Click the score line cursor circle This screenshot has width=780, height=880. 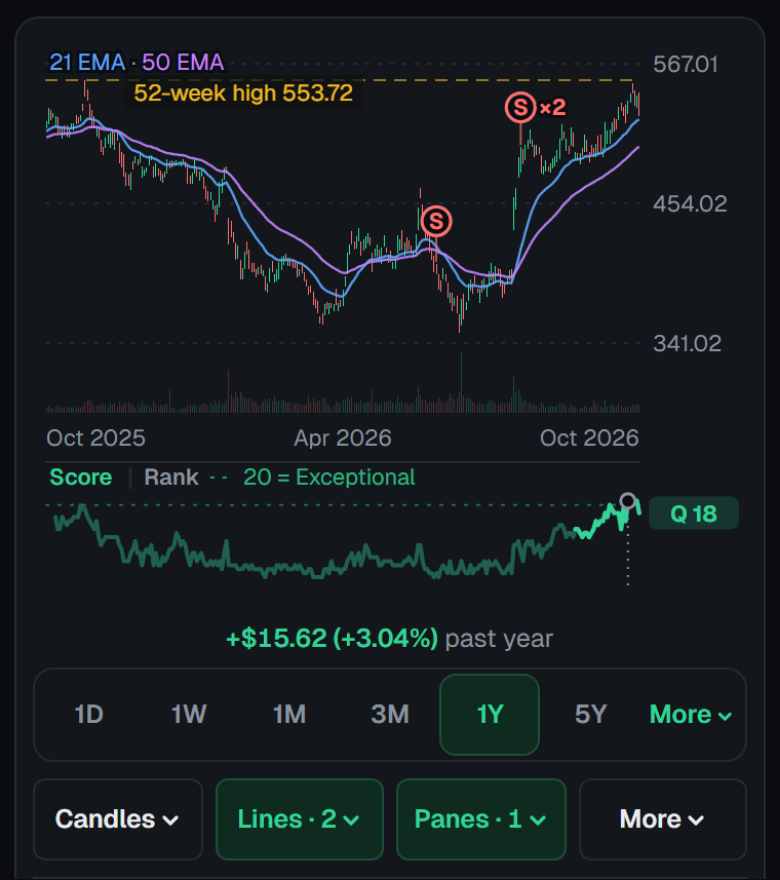(628, 501)
